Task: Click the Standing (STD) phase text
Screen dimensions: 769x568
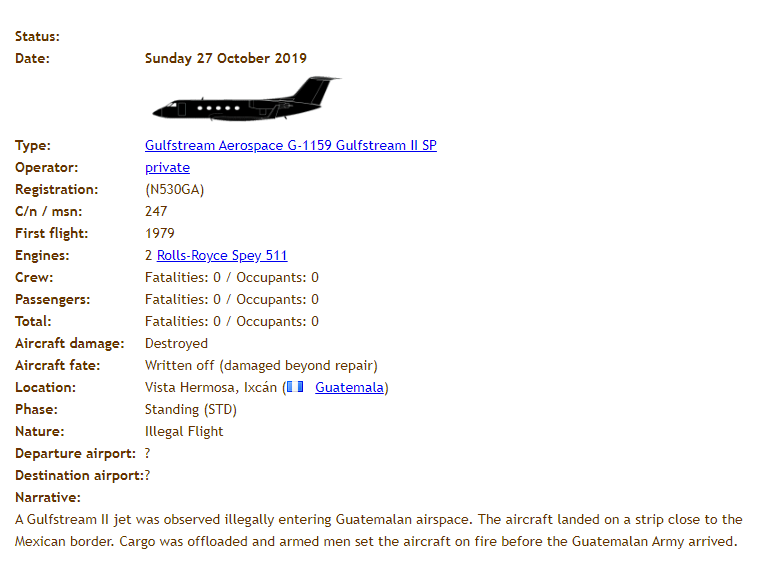Action: tap(191, 409)
